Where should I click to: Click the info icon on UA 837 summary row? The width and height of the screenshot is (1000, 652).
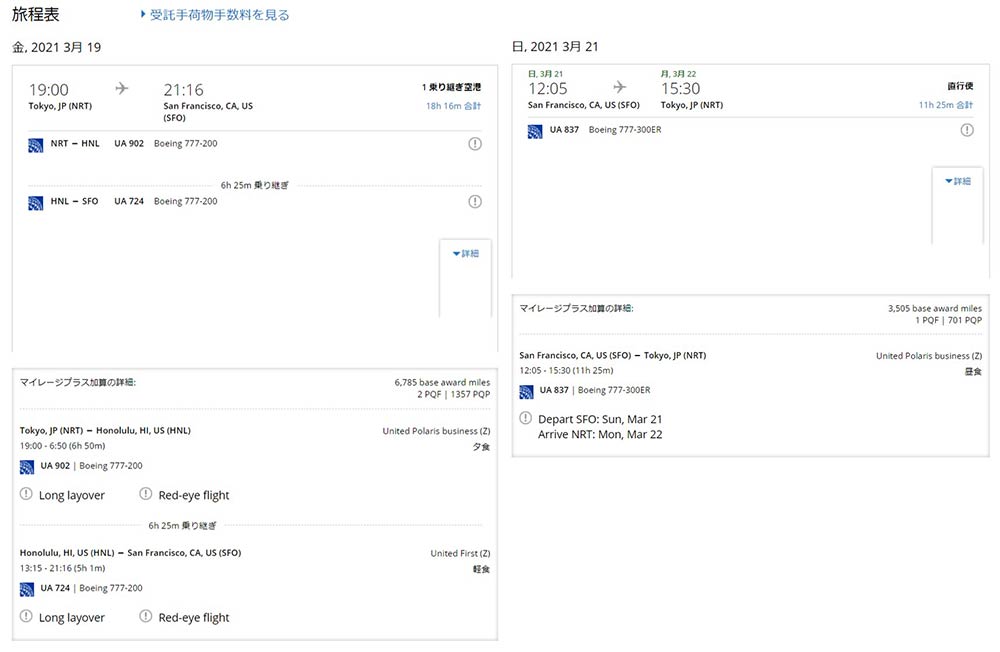point(967,130)
